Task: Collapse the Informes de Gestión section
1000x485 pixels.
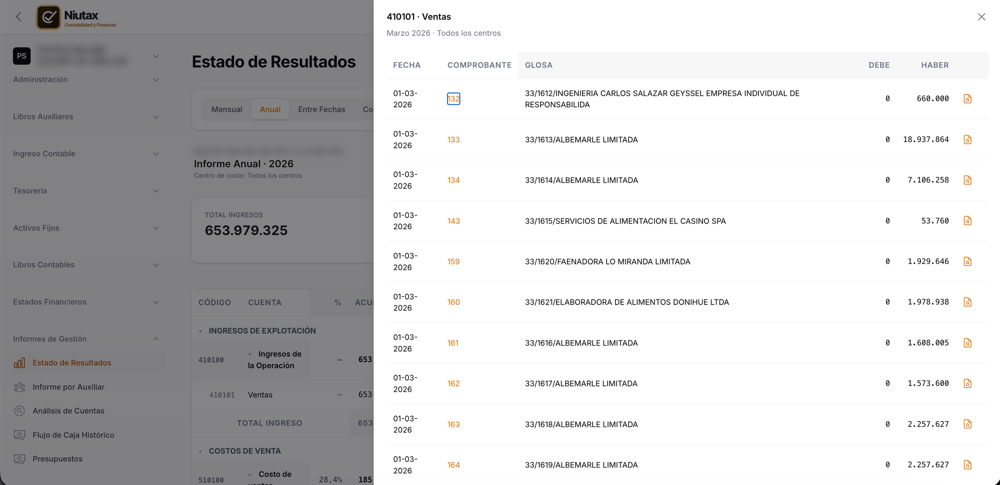Action: point(156,339)
